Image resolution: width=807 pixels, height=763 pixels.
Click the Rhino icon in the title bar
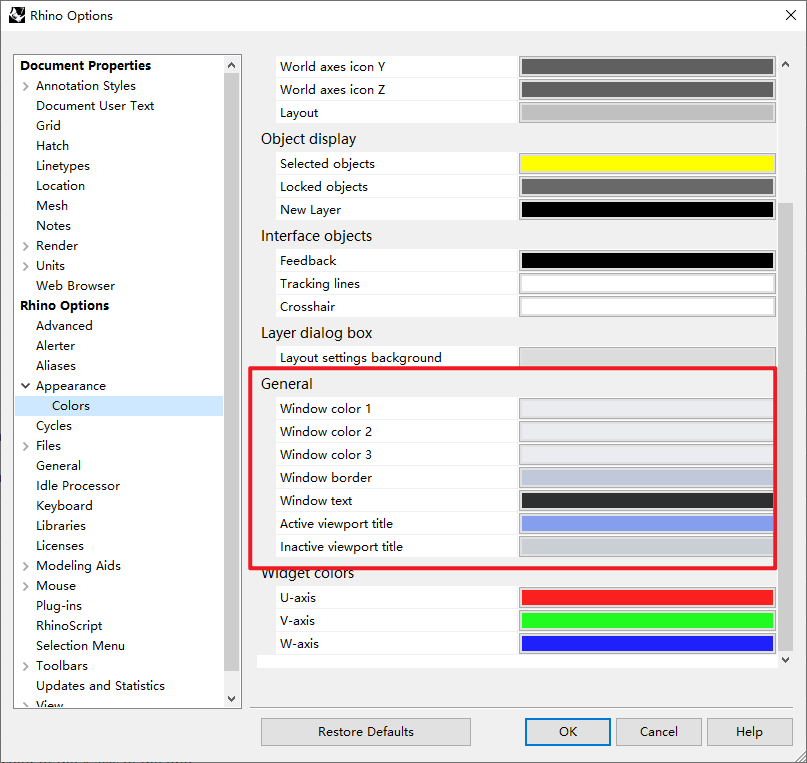point(15,15)
